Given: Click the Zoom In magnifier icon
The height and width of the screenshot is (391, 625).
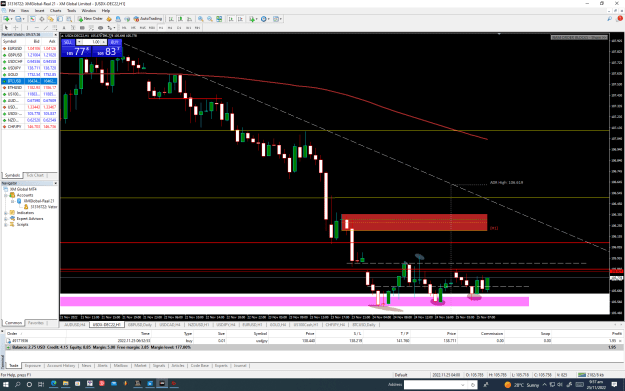Looking at the screenshot, I should pos(200,19).
